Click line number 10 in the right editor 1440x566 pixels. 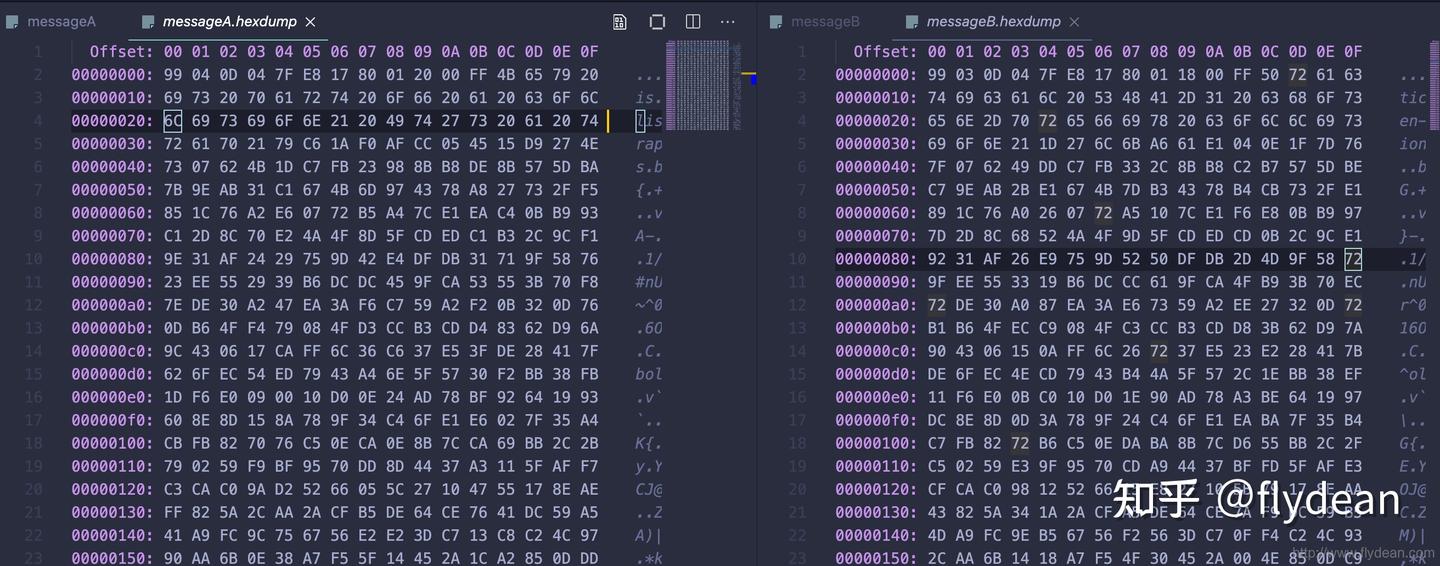[800, 259]
